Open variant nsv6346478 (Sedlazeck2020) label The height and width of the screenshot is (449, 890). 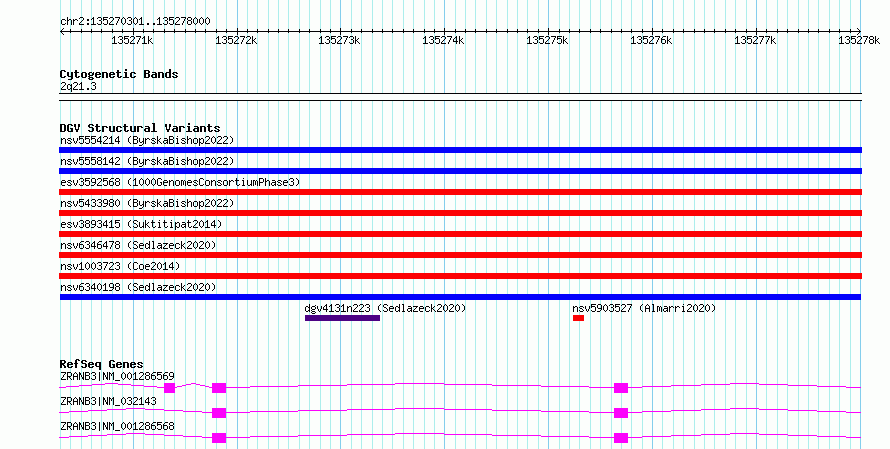[x=138, y=245]
